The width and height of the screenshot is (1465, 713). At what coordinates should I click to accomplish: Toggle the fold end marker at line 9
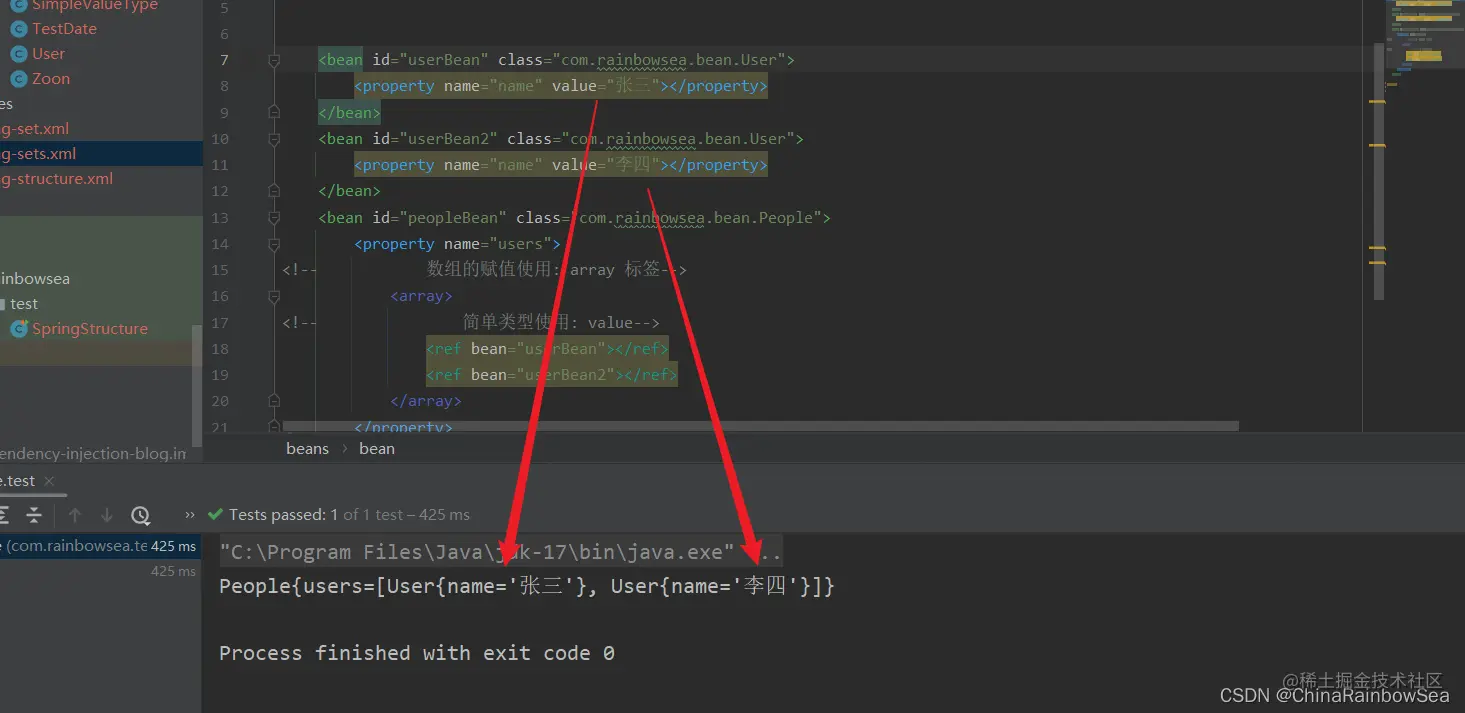(274, 112)
